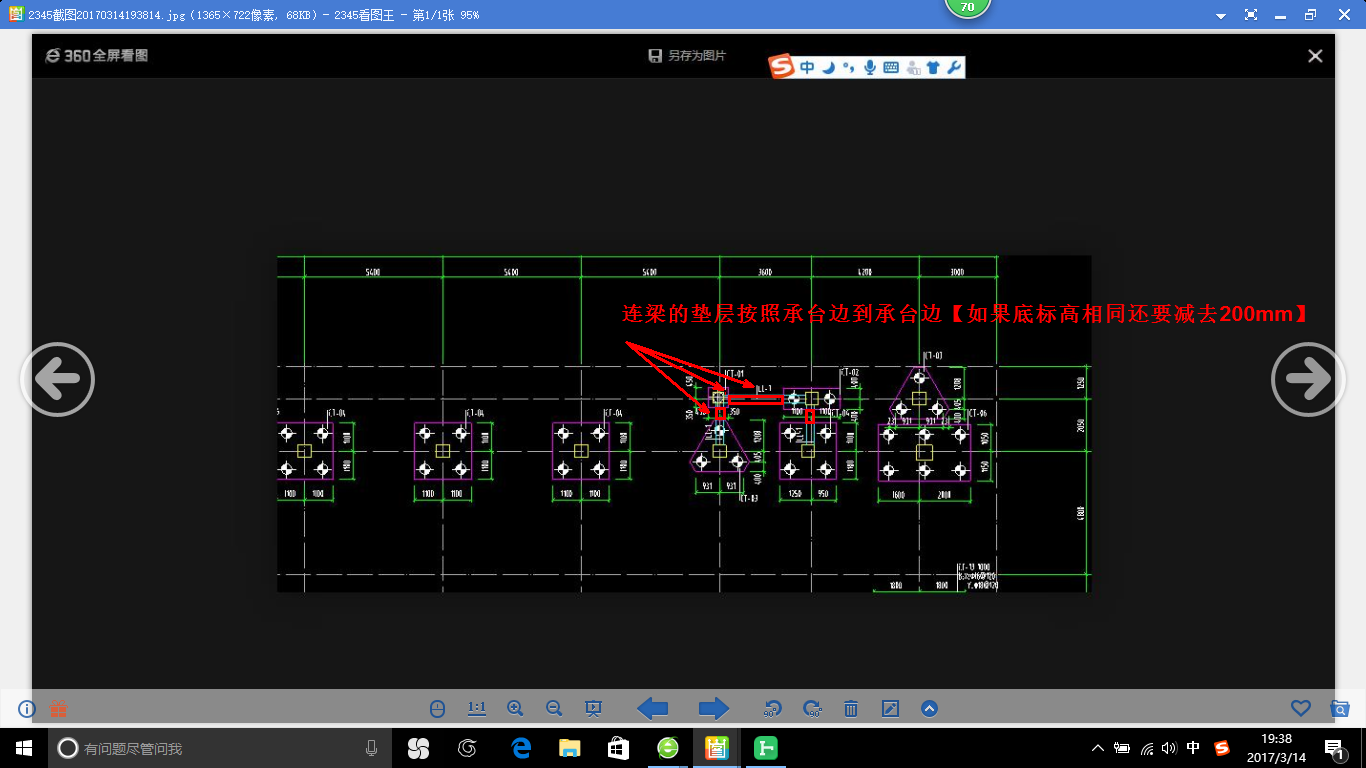Zoom in on the image
Screen dimensions: 1366x768
pos(515,709)
